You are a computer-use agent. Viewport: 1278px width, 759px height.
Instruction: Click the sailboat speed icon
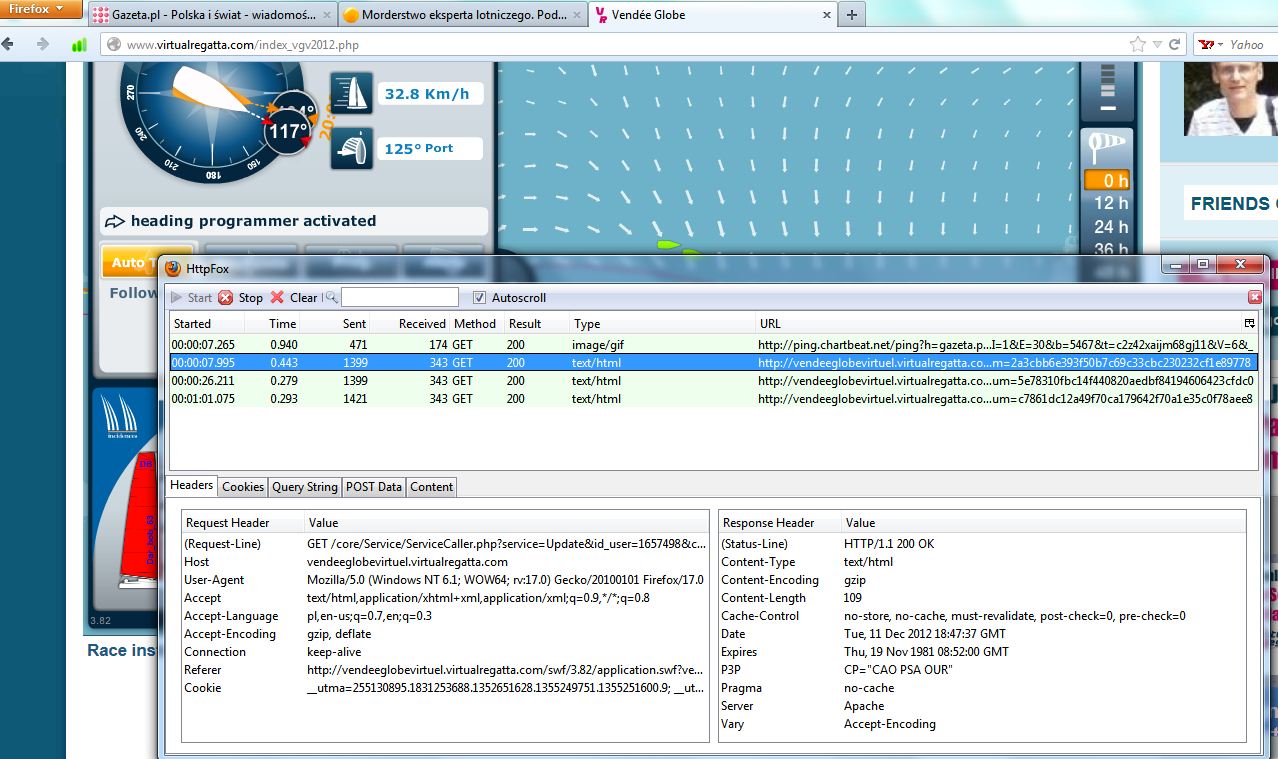pyautogui.click(x=351, y=94)
